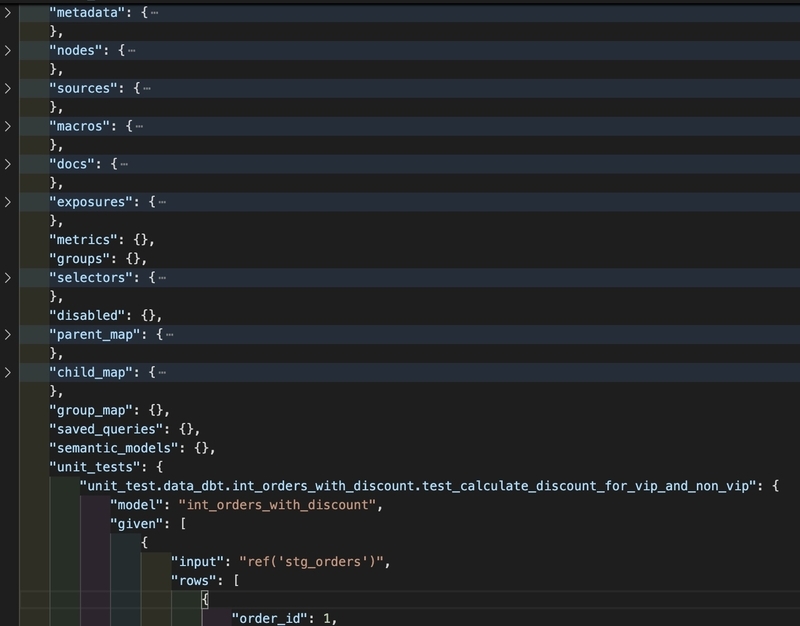
Task: Expand the folded "exposures" section chevron
Action: (8, 202)
